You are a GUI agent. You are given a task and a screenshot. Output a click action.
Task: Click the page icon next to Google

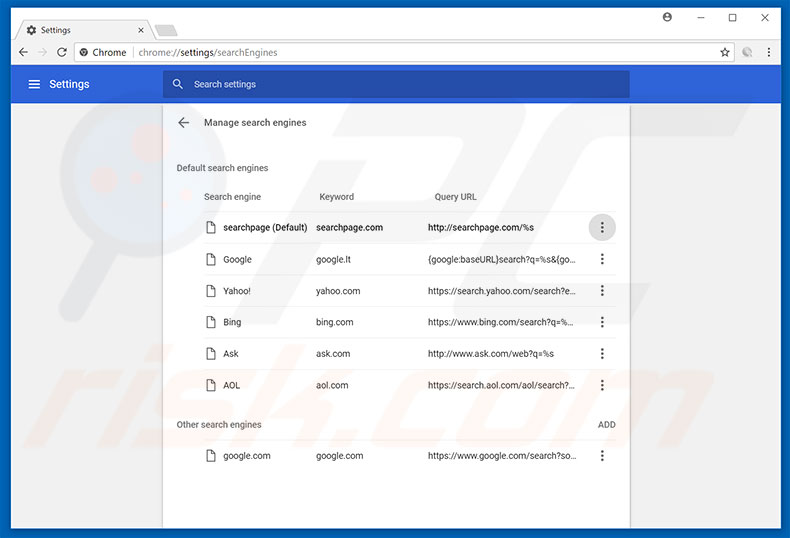tap(211, 259)
